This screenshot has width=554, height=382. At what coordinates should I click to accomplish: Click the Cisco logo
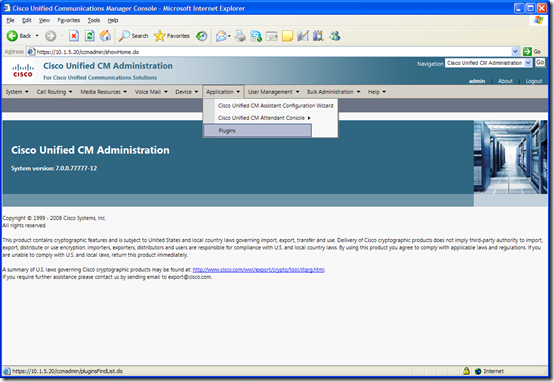tap(23, 70)
